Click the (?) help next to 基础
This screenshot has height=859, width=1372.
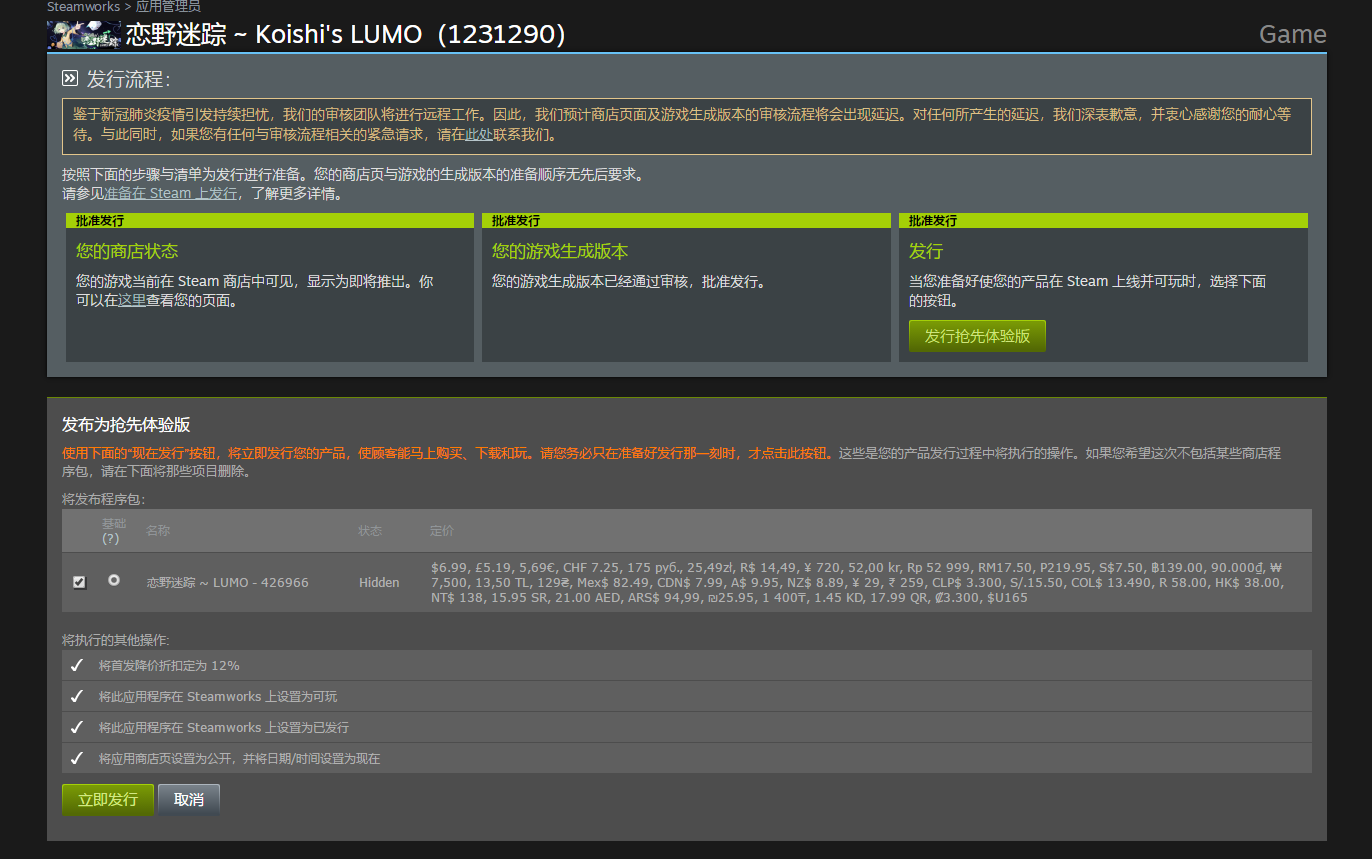pyautogui.click(x=111, y=538)
